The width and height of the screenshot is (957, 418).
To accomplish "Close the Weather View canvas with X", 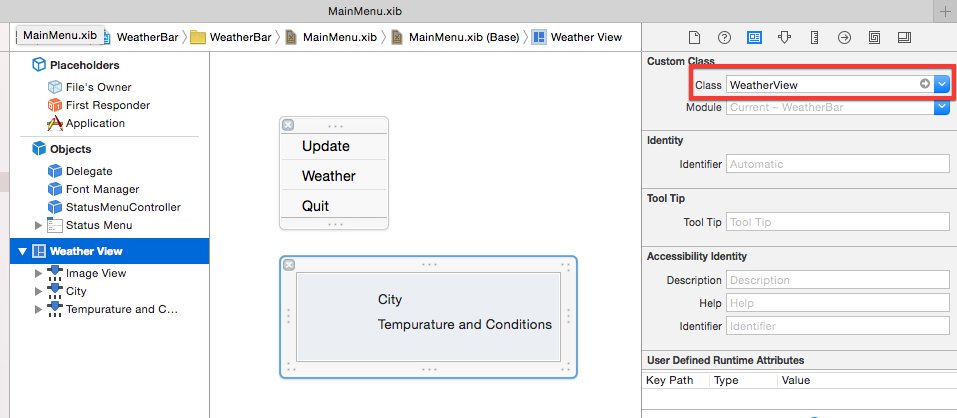I will [x=289, y=265].
